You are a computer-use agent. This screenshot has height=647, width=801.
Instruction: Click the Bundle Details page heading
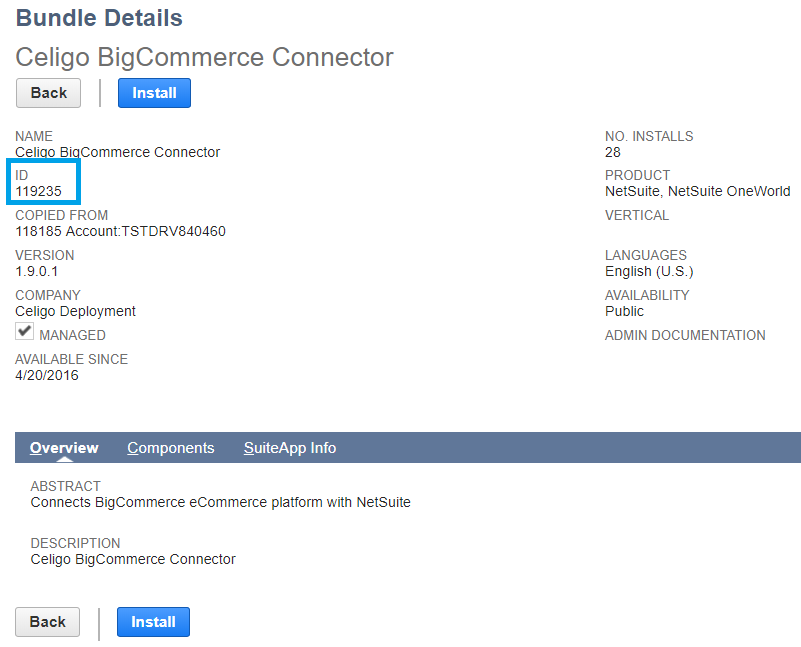click(x=98, y=18)
